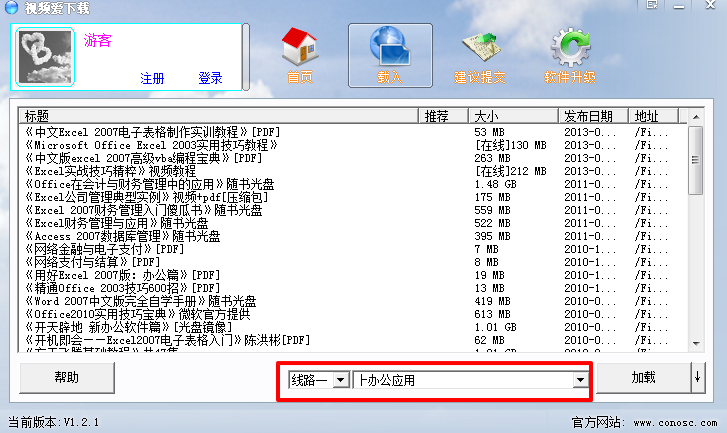
Task: Click the [在线]212 MB size cell
Action: [510, 171]
